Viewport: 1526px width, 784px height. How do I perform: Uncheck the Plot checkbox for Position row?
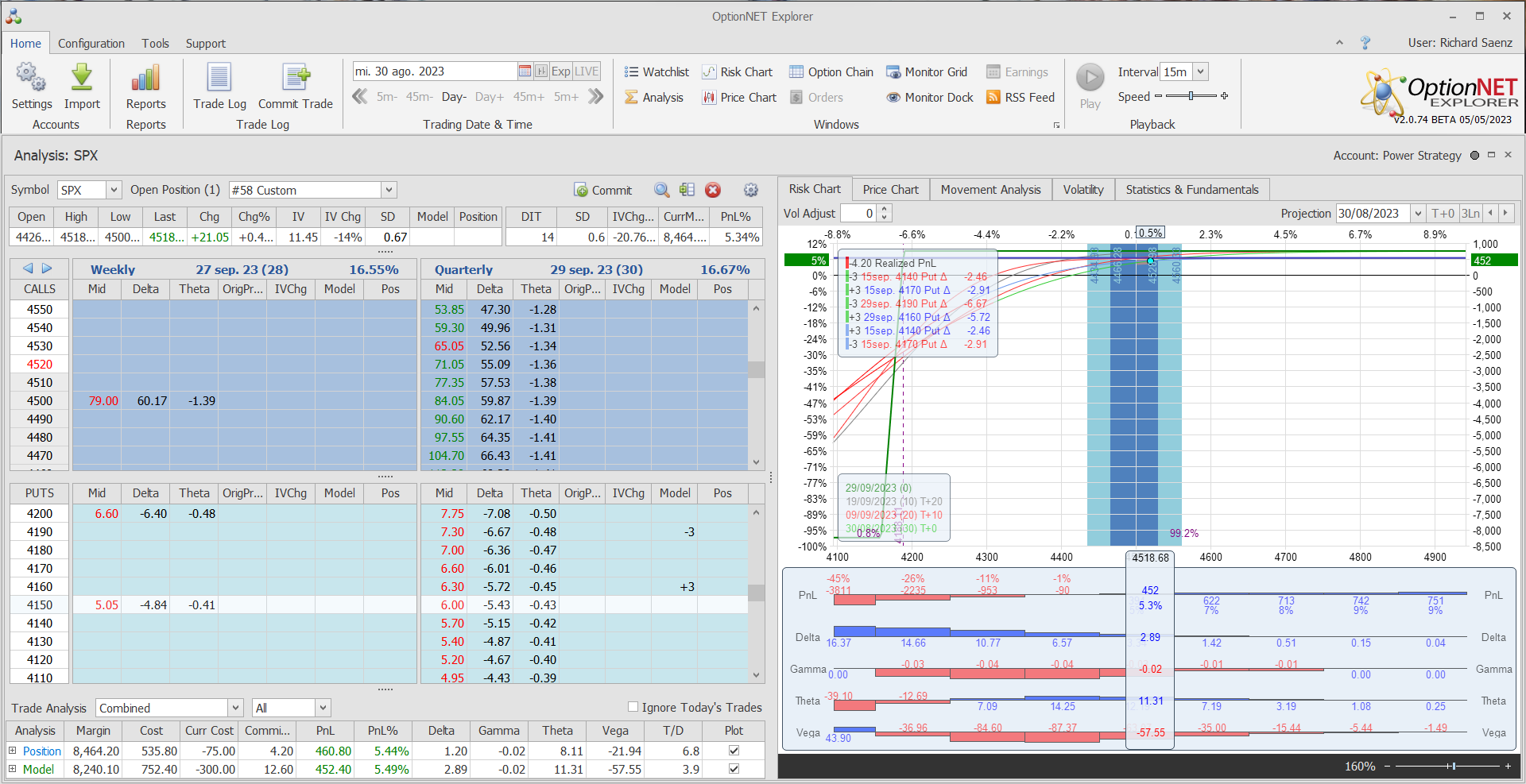(734, 751)
